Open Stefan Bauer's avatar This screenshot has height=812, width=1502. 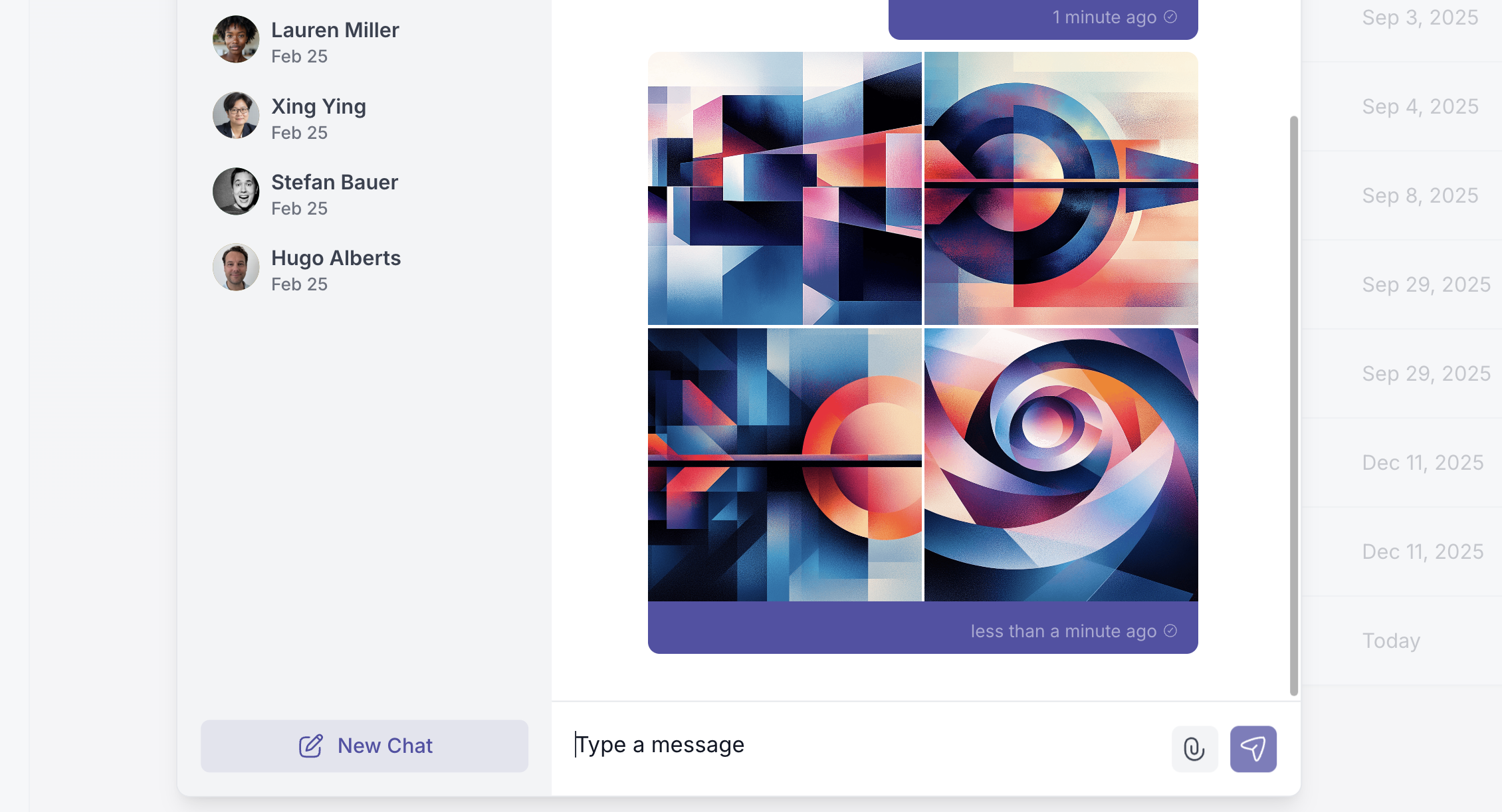[236, 191]
